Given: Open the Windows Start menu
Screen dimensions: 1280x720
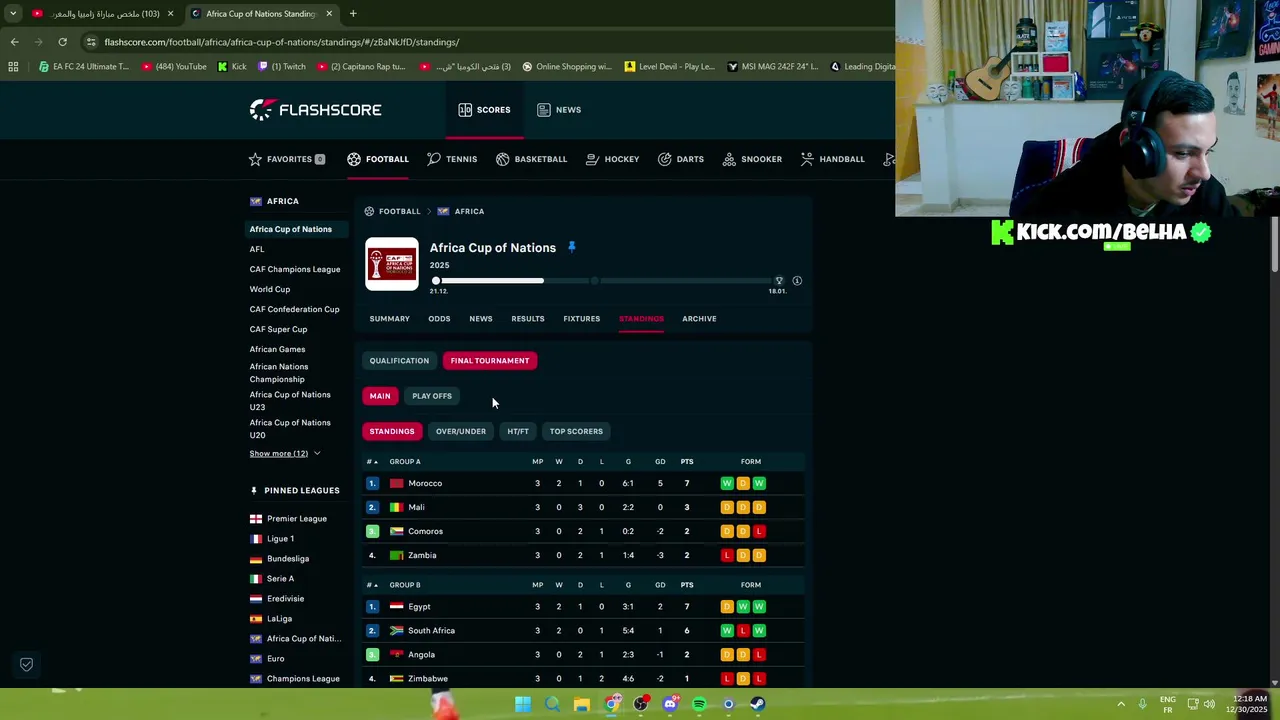Looking at the screenshot, I should click(x=523, y=704).
